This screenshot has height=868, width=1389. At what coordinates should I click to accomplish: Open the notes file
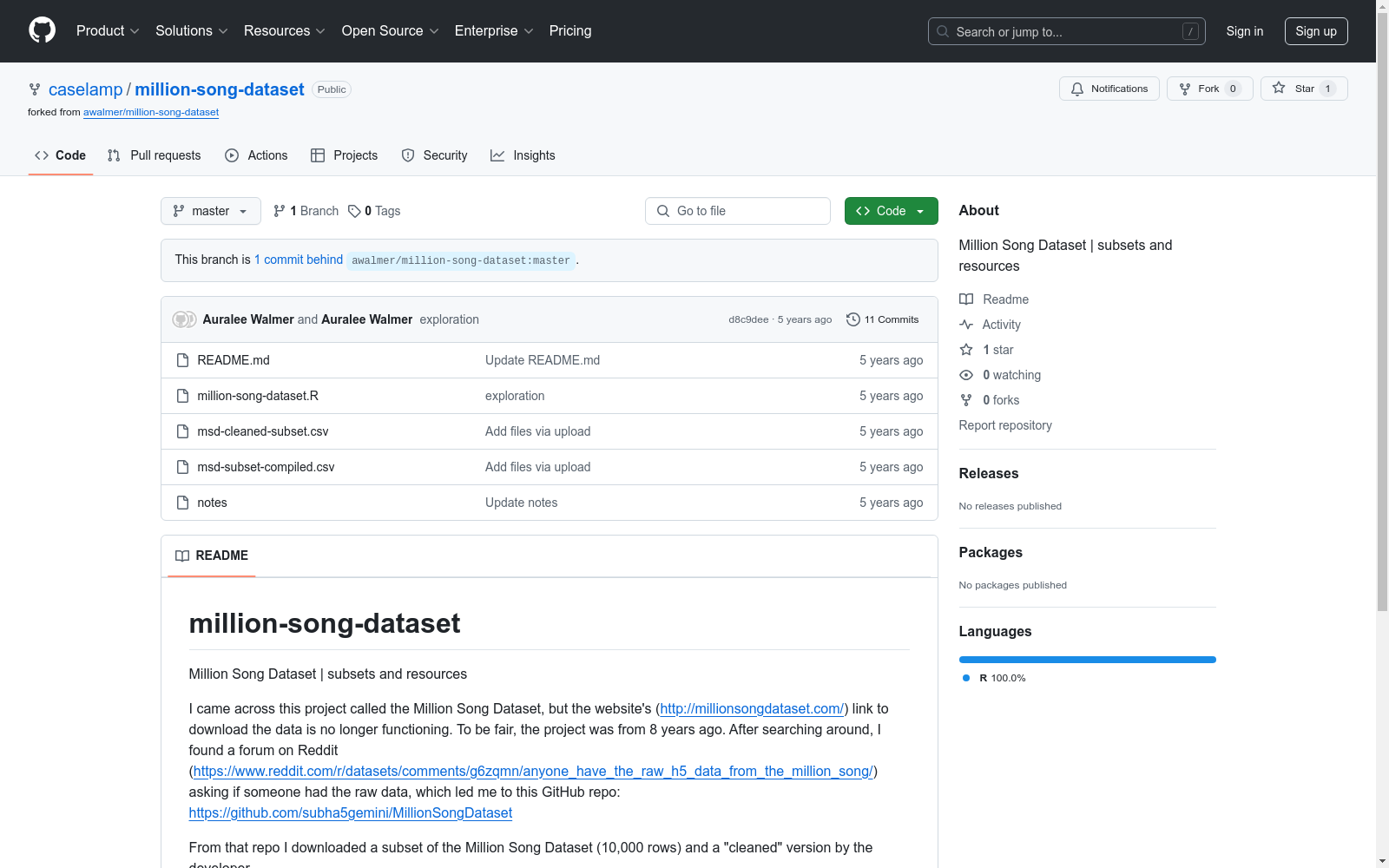(x=212, y=503)
